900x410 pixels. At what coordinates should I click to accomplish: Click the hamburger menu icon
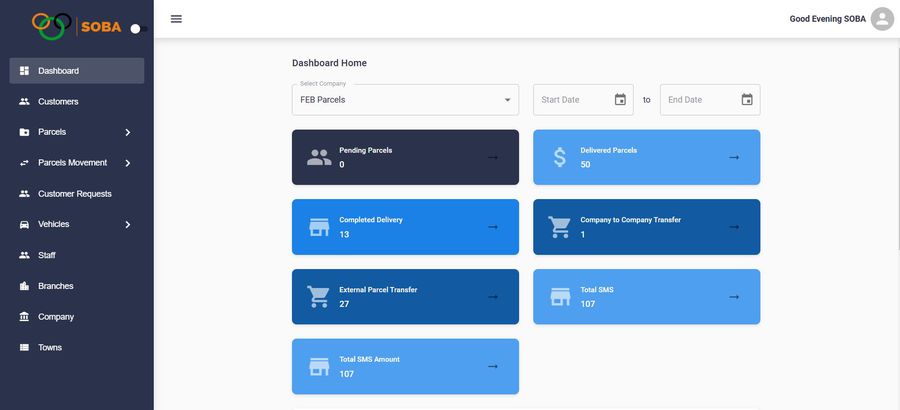pos(176,19)
